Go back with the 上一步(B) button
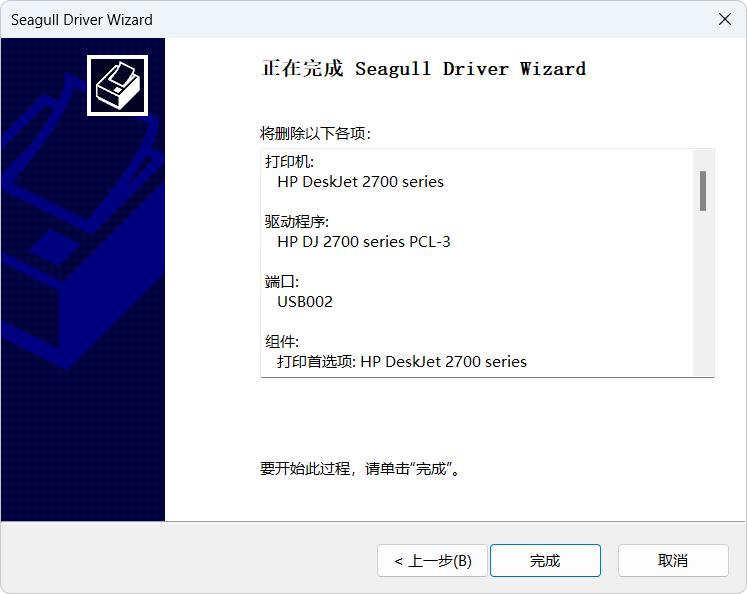 (x=432, y=561)
